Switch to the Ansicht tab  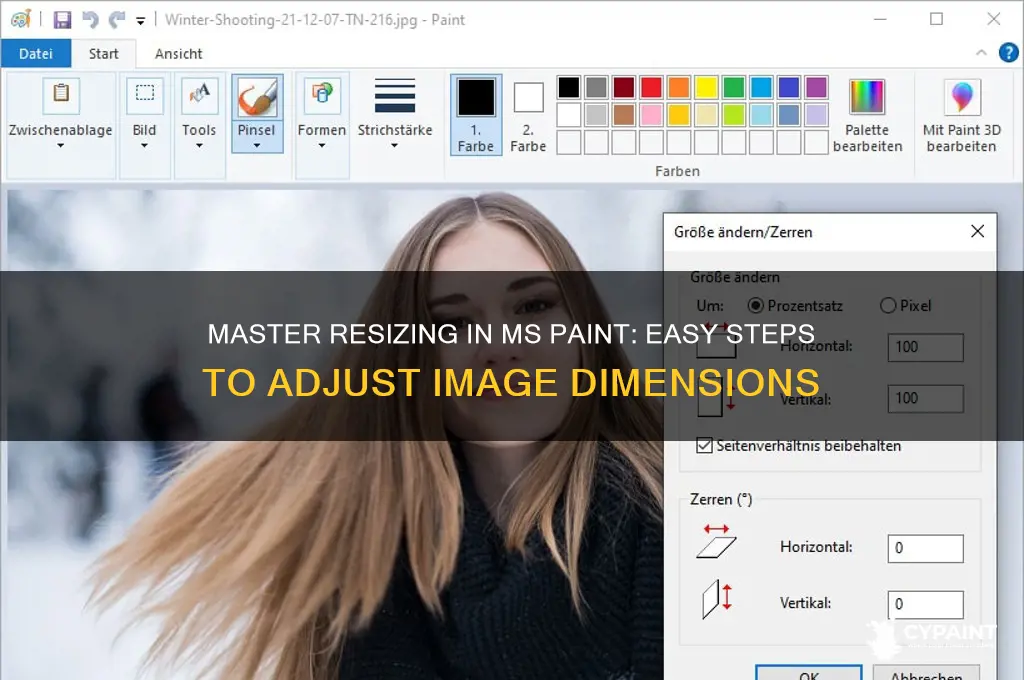[178, 54]
